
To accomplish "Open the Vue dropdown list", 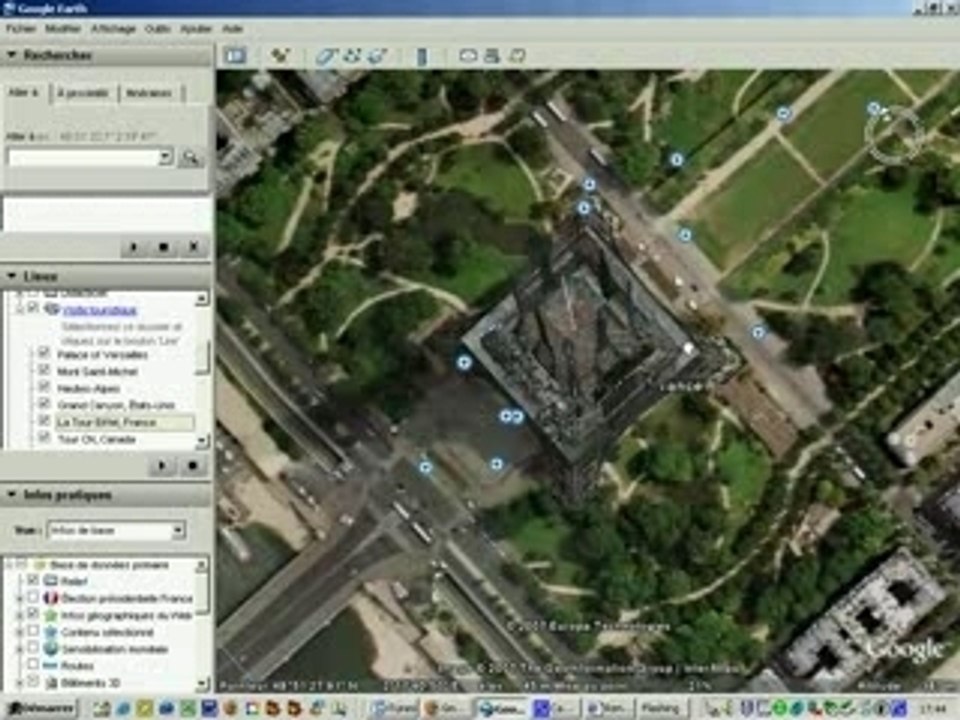I will pos(178,530).
